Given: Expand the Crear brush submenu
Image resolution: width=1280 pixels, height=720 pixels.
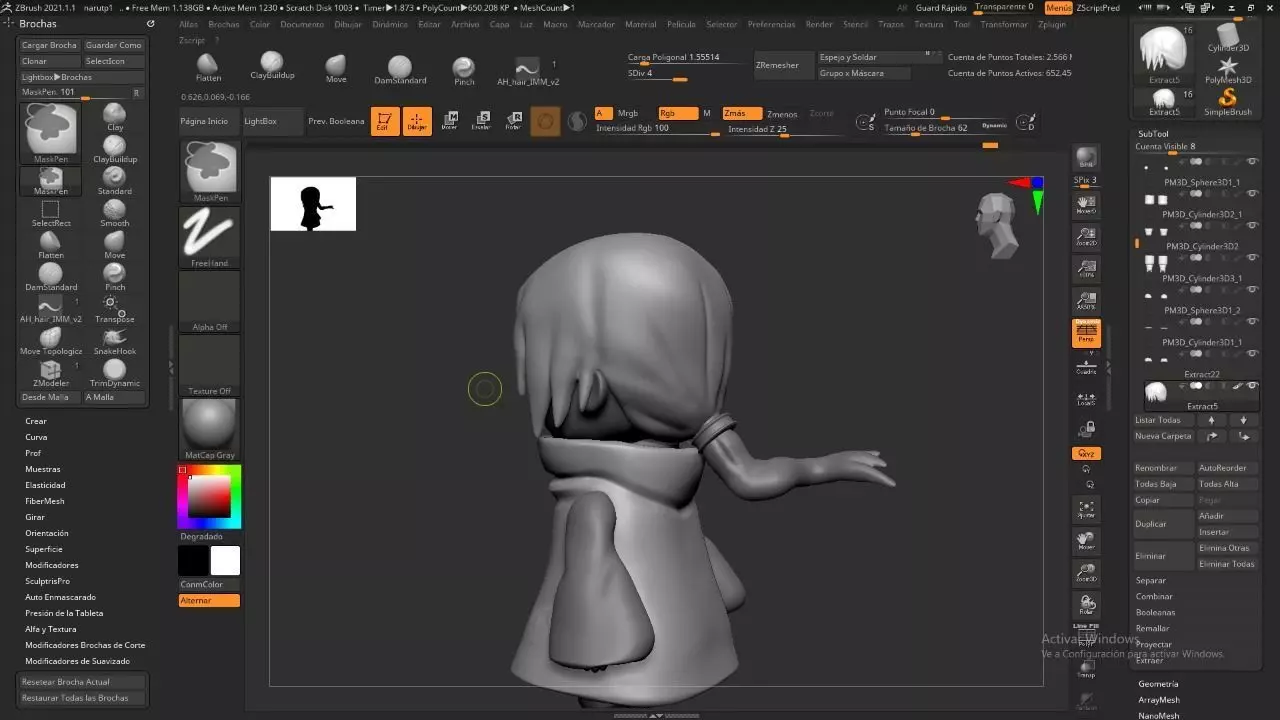Looking at the screenshot, I should [36, 421].
